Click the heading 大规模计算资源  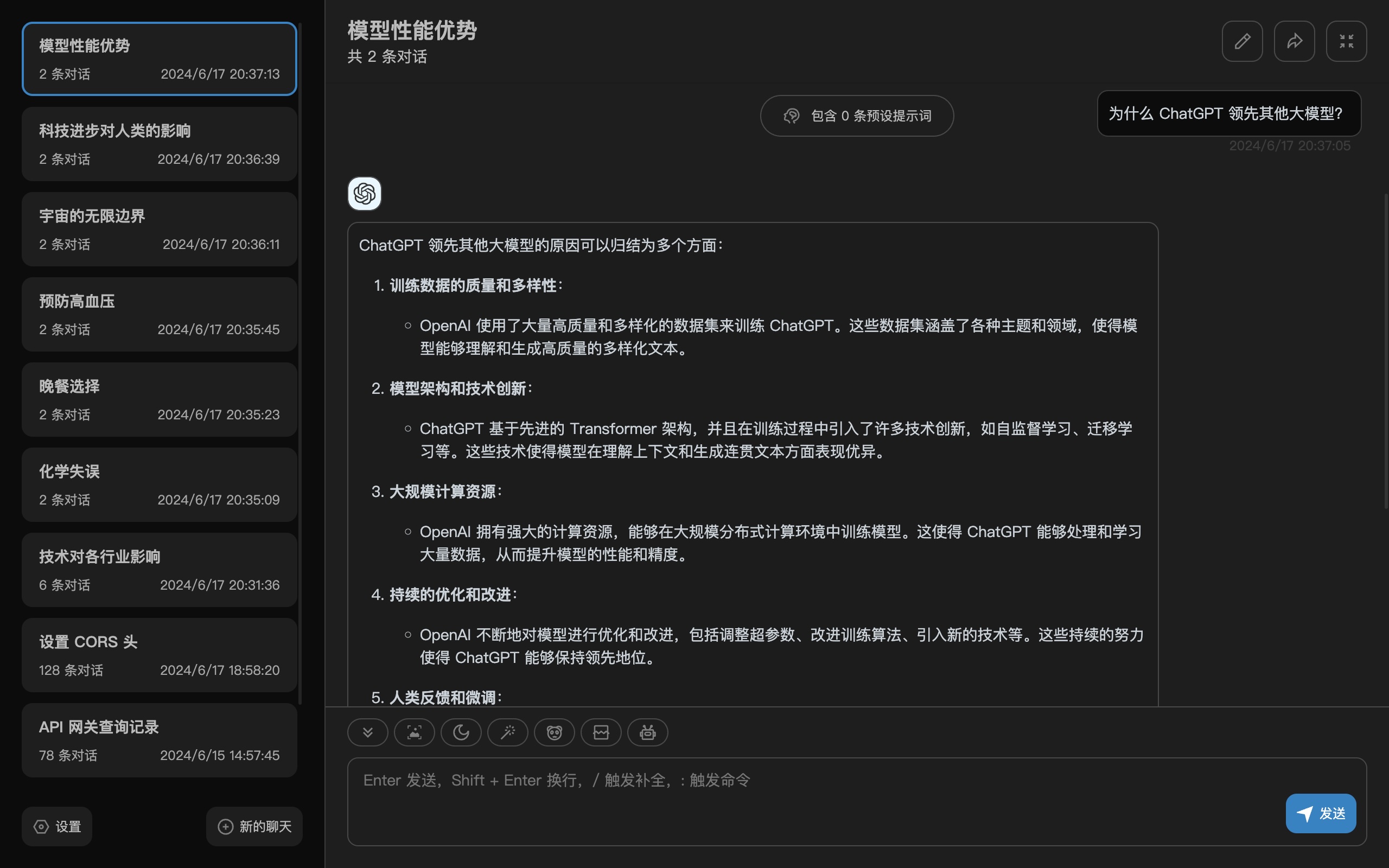(x=443, y=492)
